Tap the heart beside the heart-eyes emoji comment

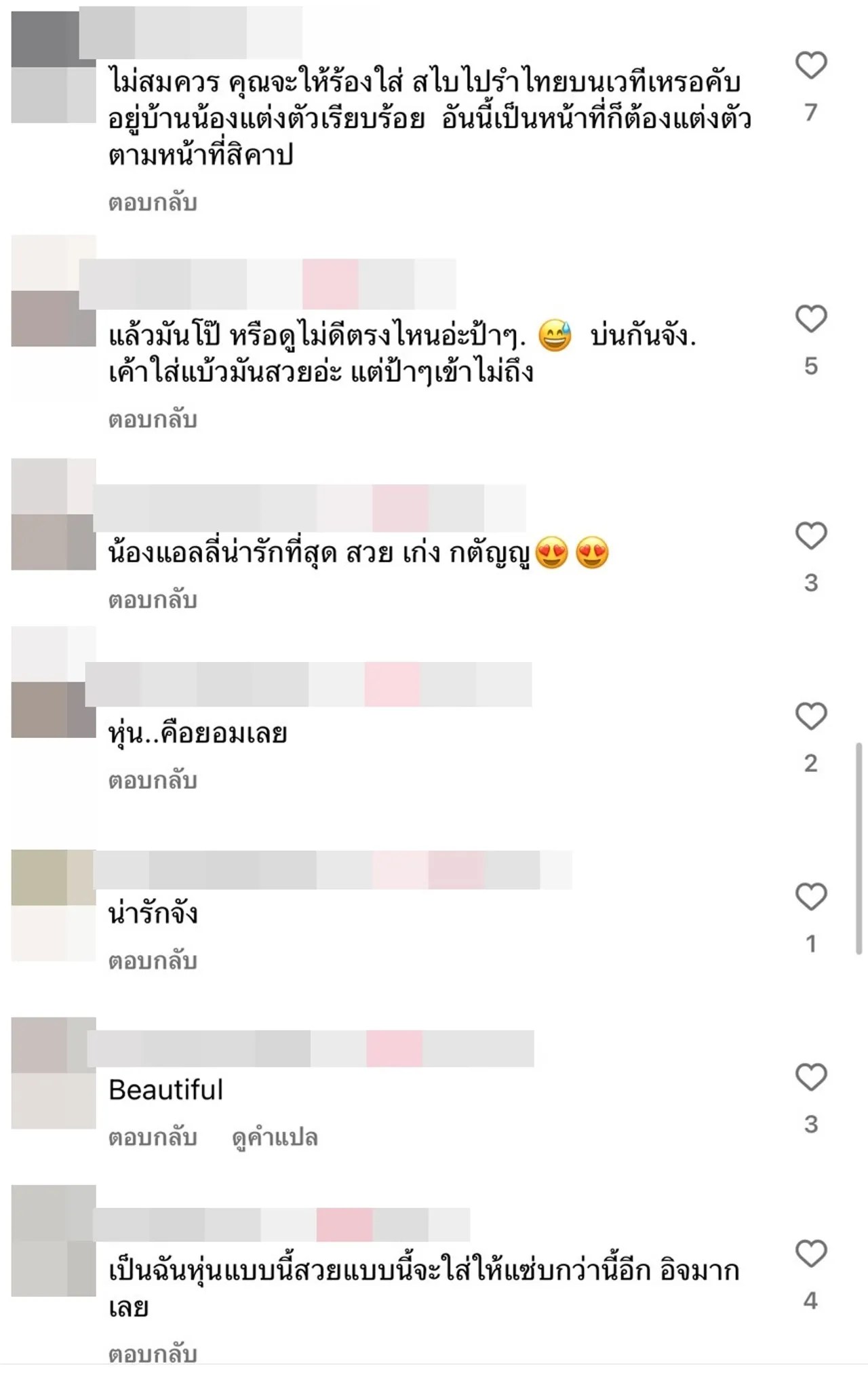811,536
